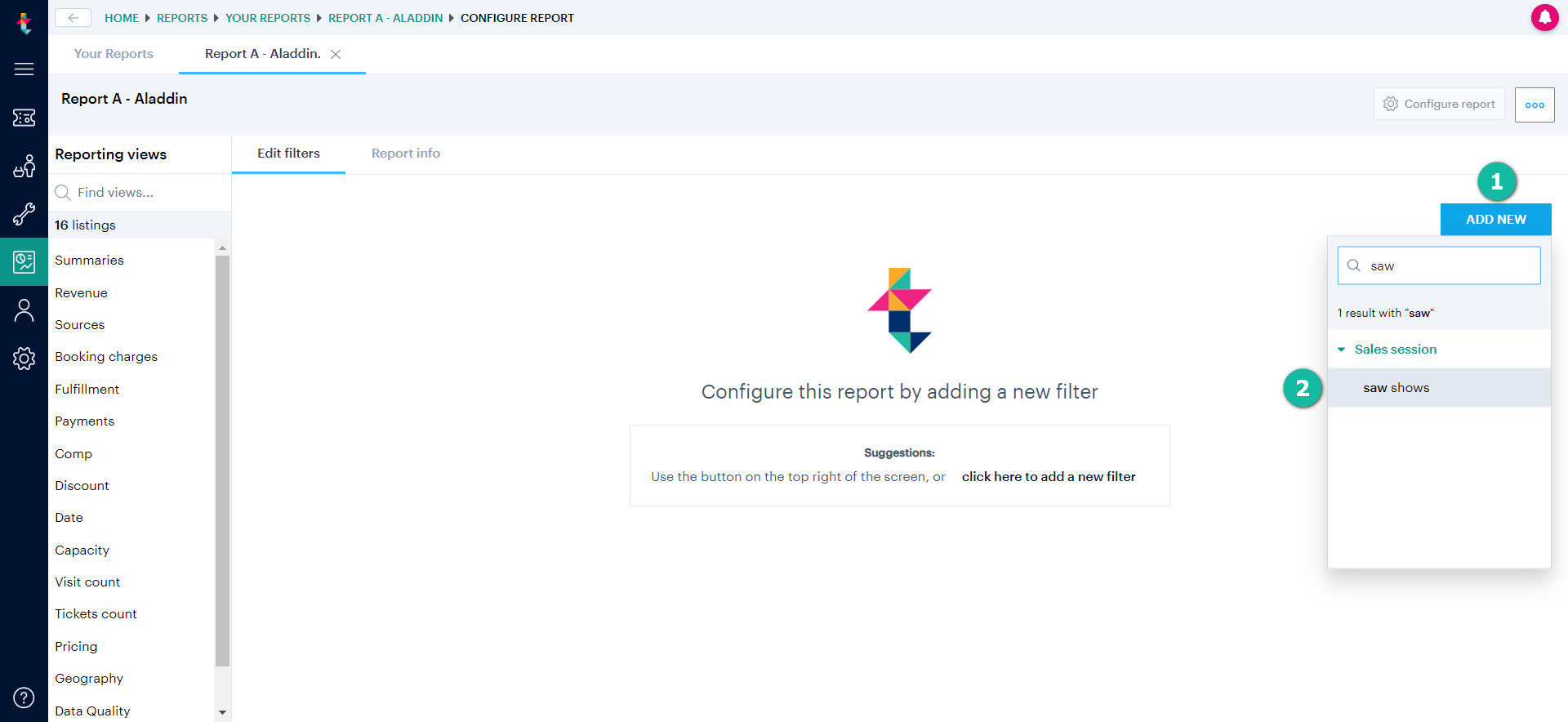Open the Payments reporting view
Image resolution: width=1568 pixels, height=722 pixels.
point(84,421)
